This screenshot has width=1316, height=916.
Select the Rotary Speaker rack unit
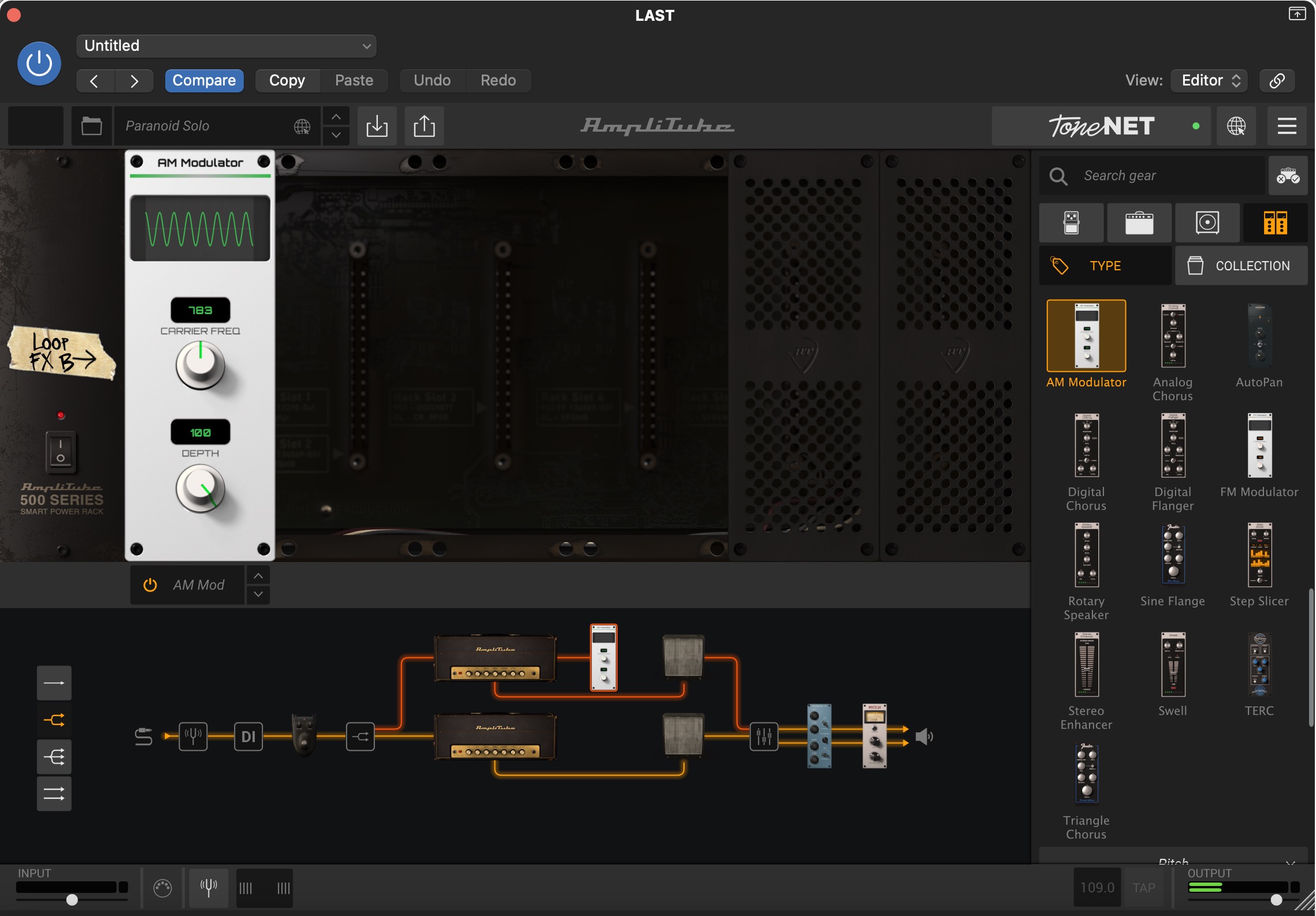tap(1087, 555)
